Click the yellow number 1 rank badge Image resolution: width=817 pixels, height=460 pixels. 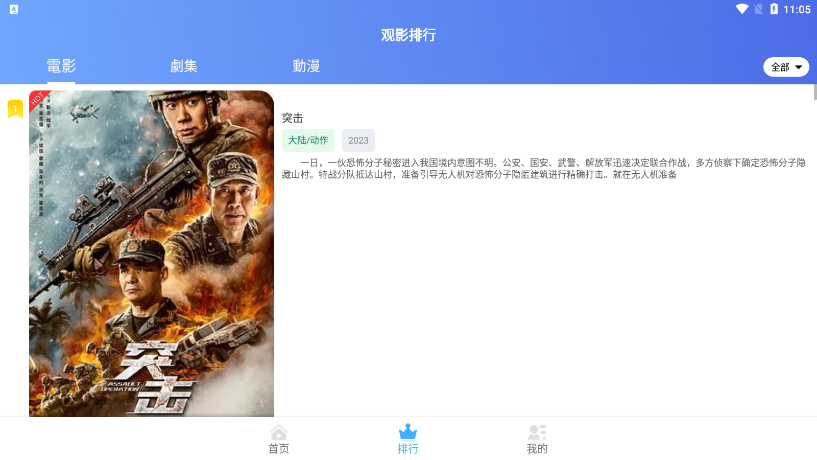pyautogui.click(x=15, y=109)
